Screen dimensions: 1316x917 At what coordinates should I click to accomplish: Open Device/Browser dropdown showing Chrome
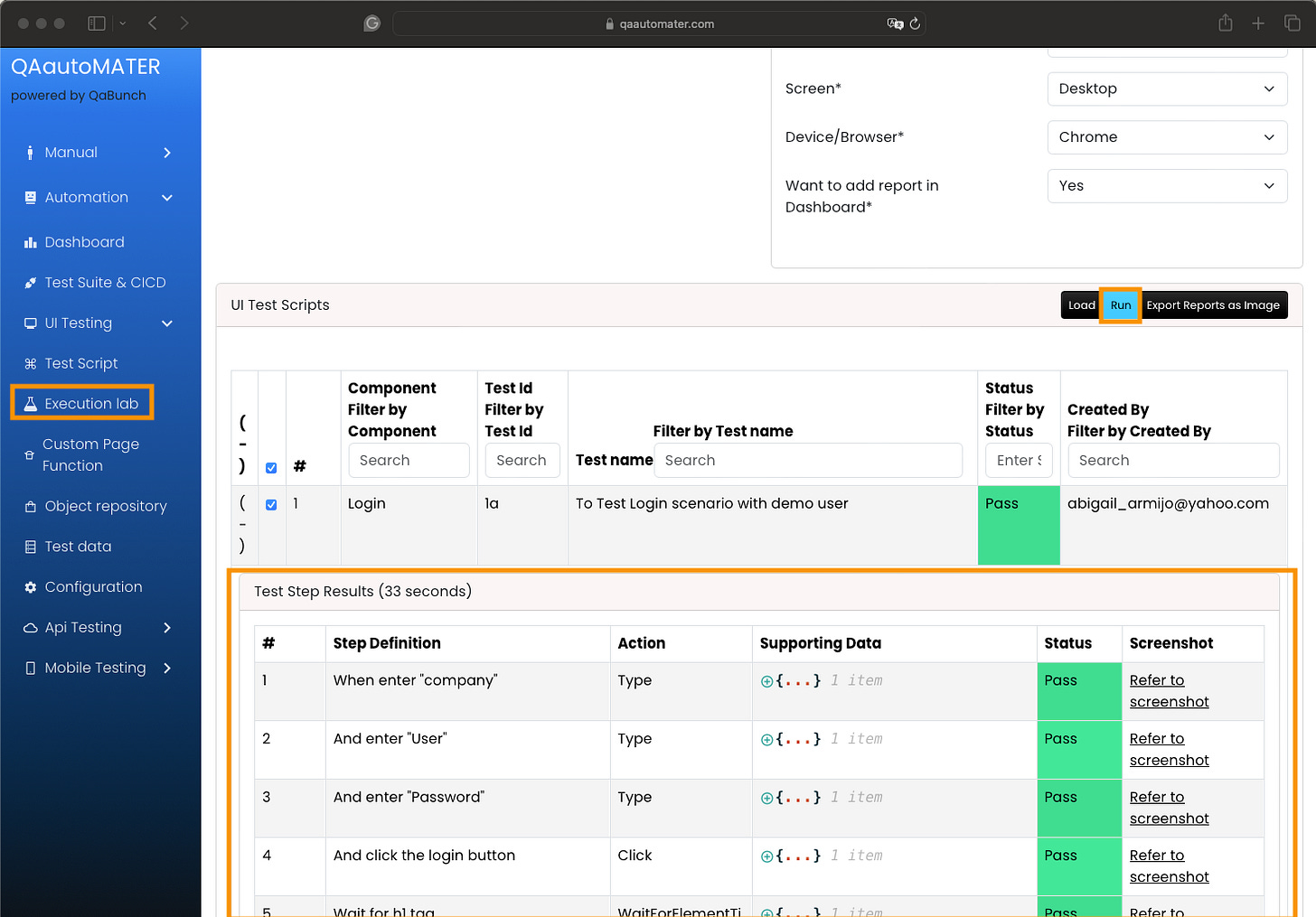click(x=1167, y=137)
